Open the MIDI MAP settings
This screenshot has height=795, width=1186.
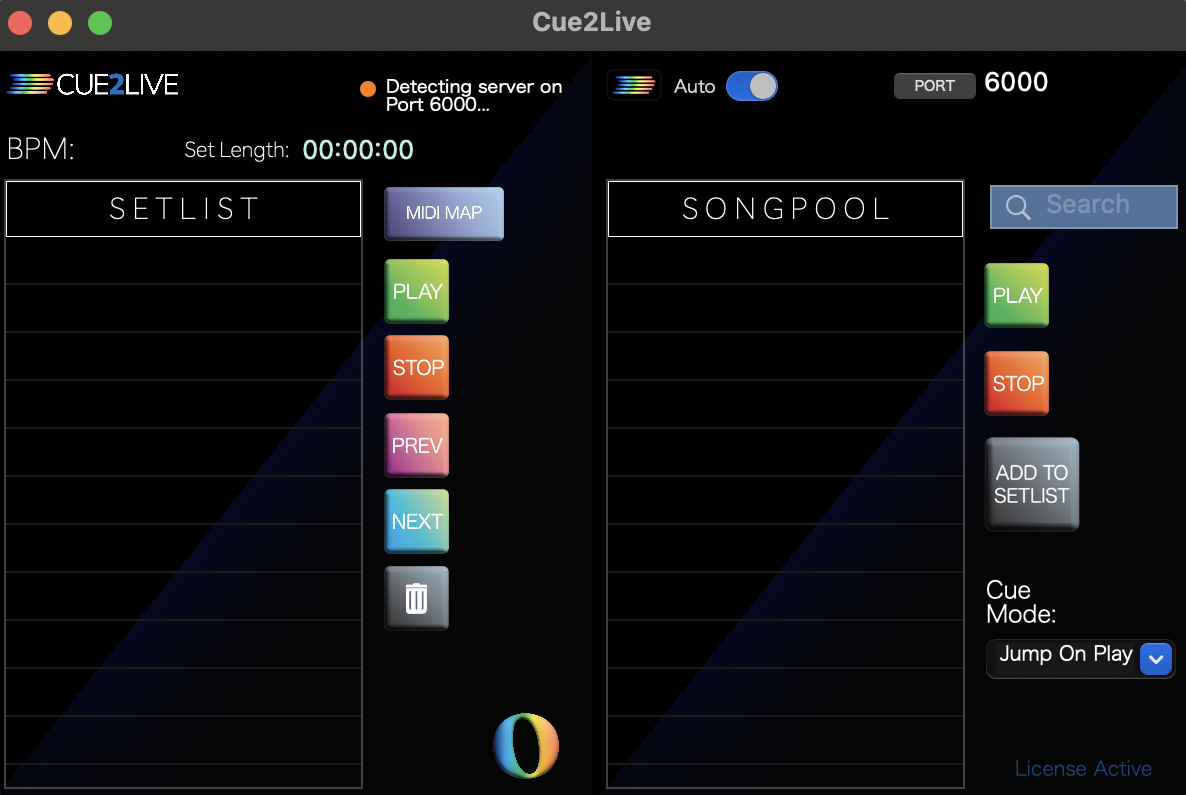pyautogui.click(x=444, y=213)
